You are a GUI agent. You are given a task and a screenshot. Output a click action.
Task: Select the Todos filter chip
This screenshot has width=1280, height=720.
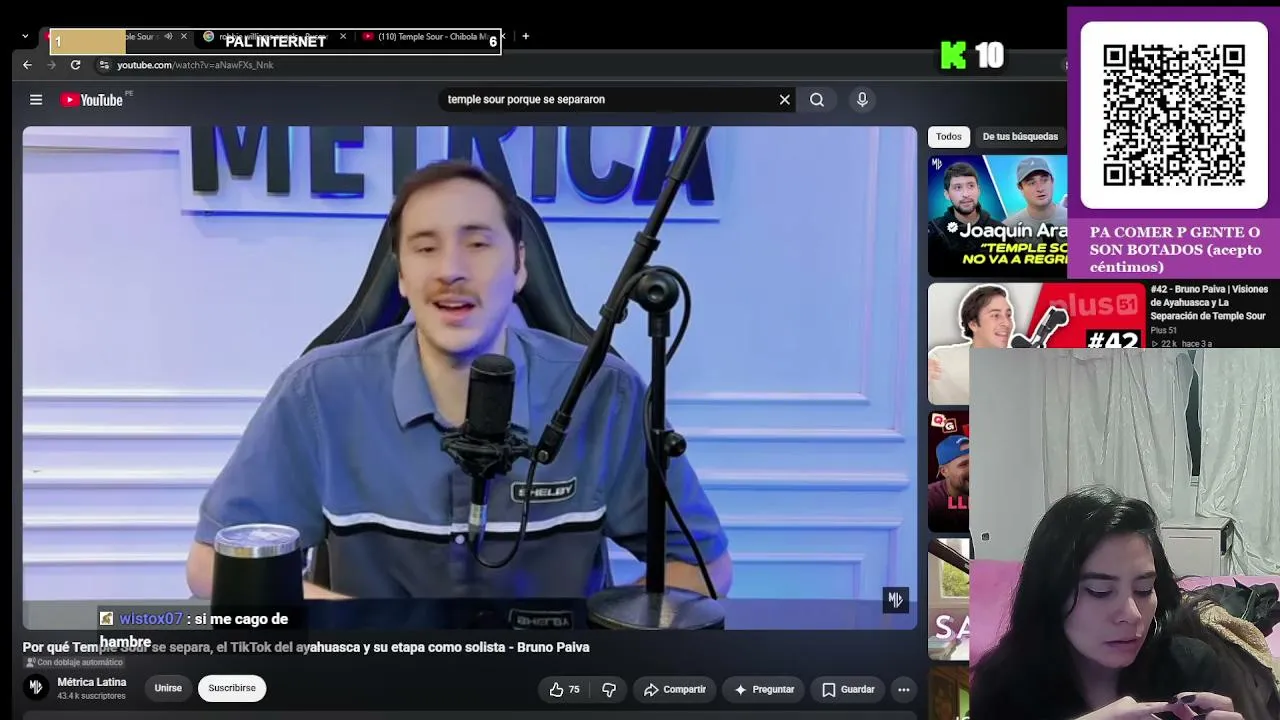click(949, 137)
